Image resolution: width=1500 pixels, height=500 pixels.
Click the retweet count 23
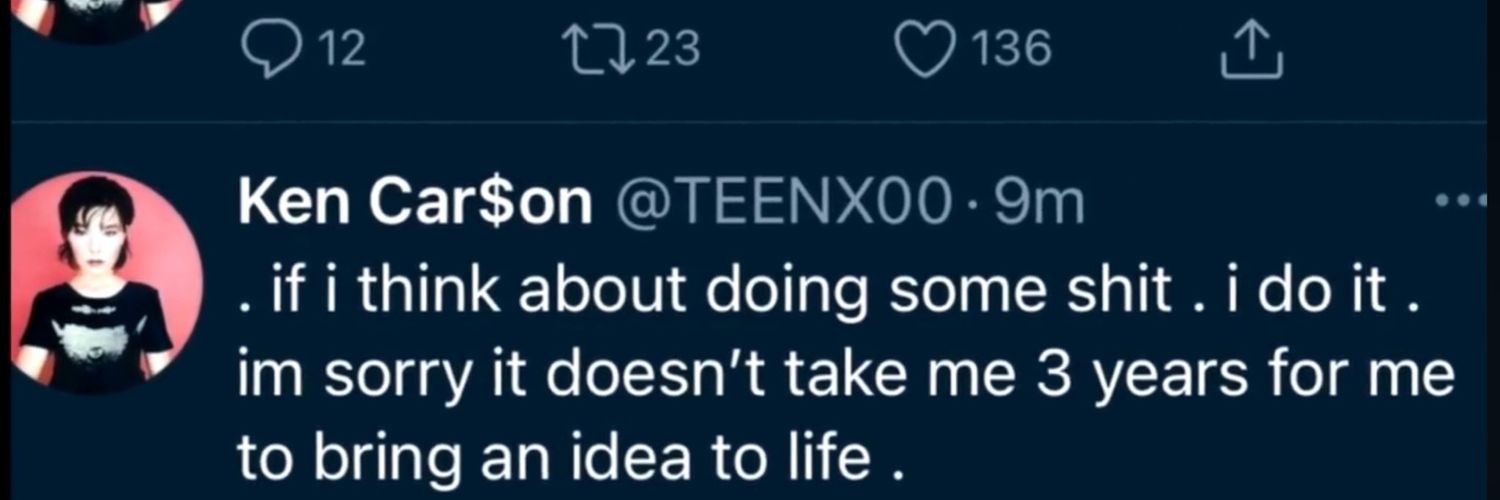point(672,49)
